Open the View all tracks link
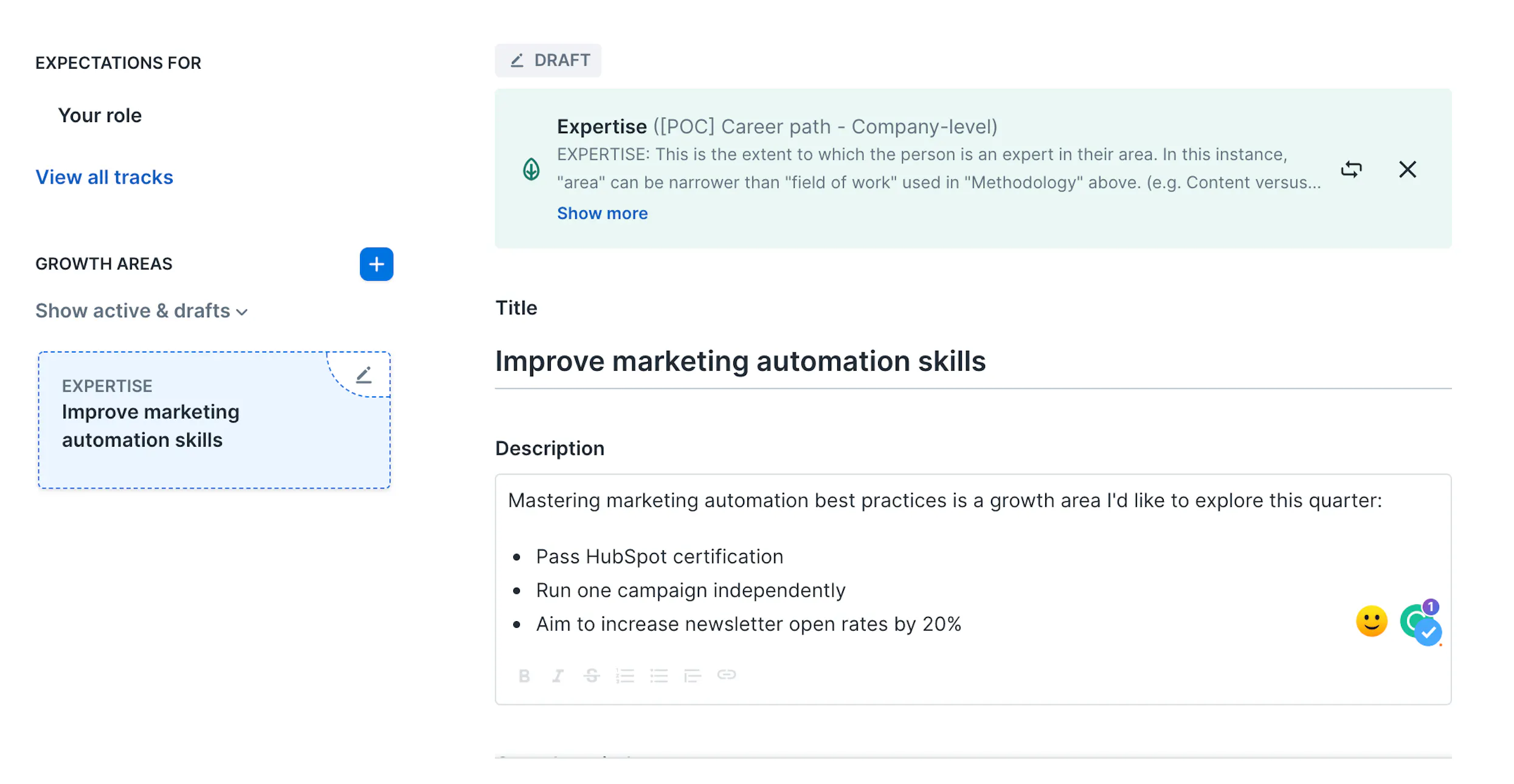Screen dimensions: 1514x784 coord(104,177)
